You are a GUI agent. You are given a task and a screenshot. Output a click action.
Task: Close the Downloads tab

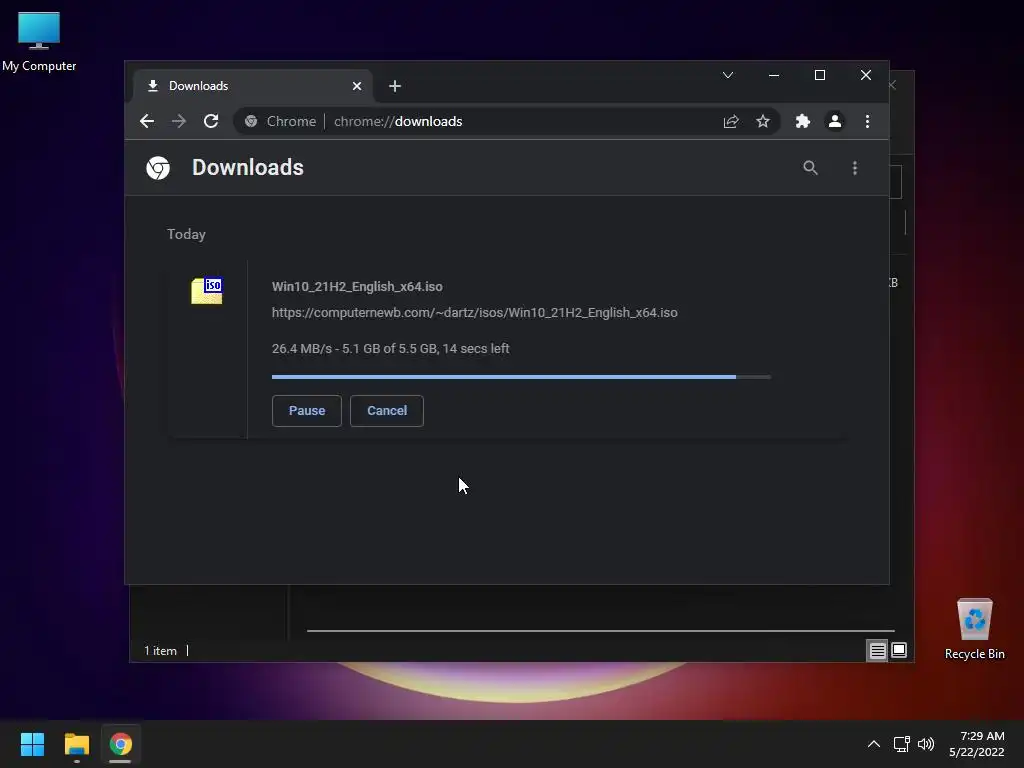[x=357, y=86]
